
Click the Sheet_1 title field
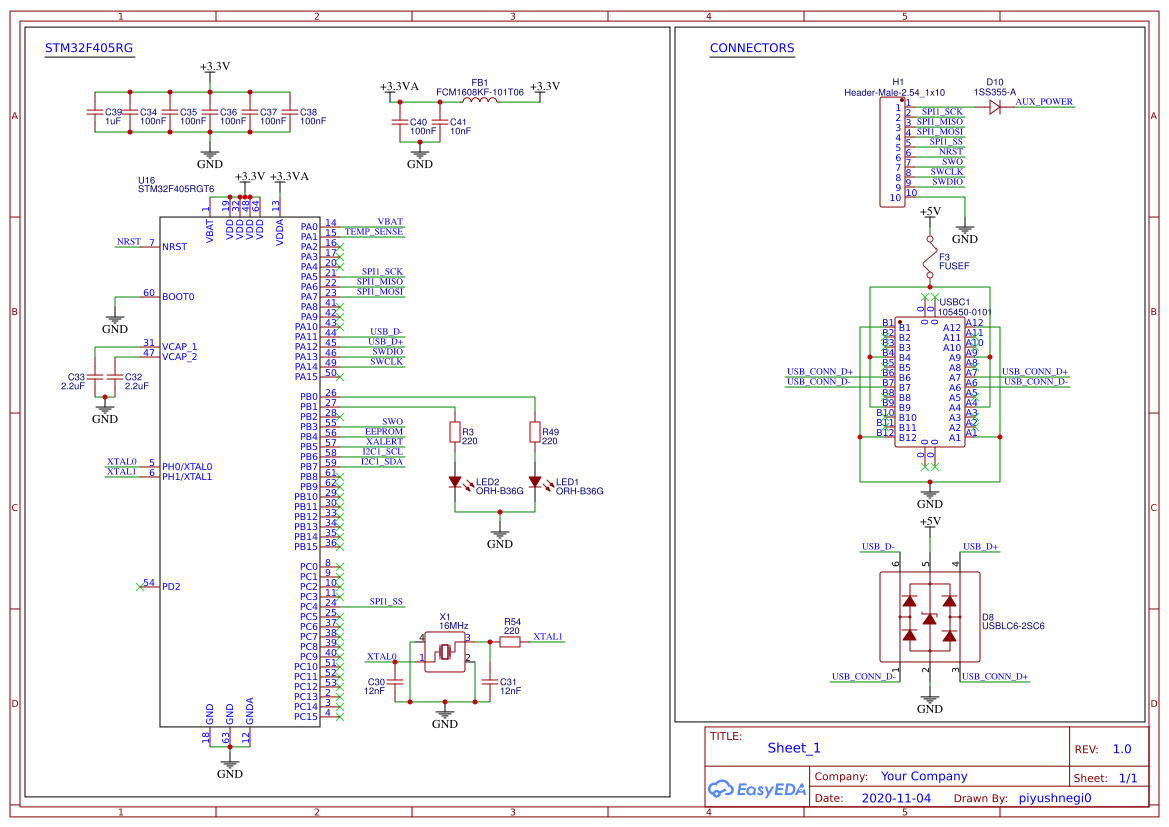coord(791,747)
